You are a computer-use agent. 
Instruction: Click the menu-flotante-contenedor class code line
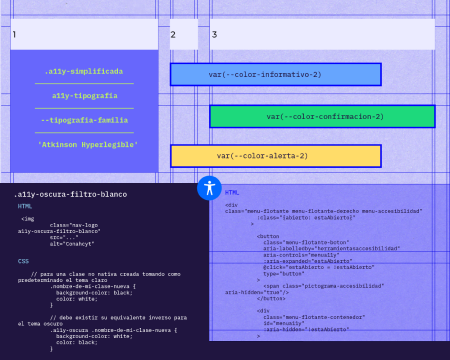(314, 317)
